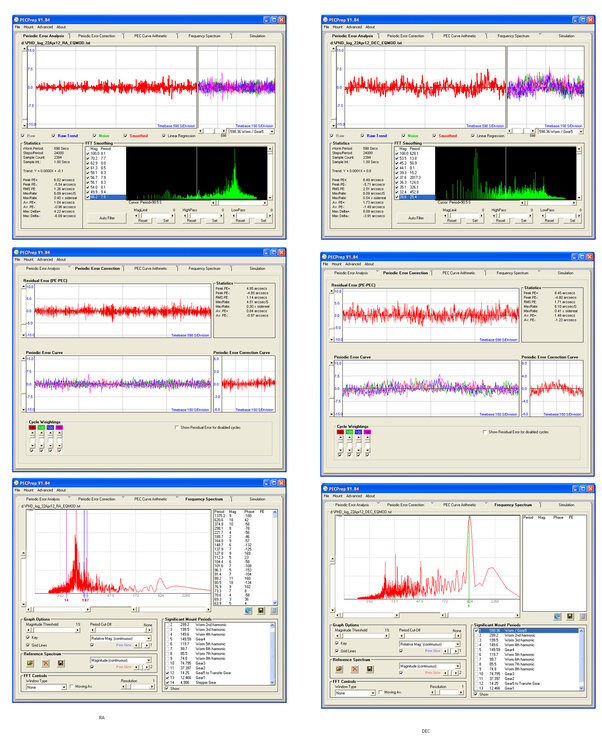The image size is (602, 750).
Task: Click copy icon below RA period table
Action: (274, 610)
